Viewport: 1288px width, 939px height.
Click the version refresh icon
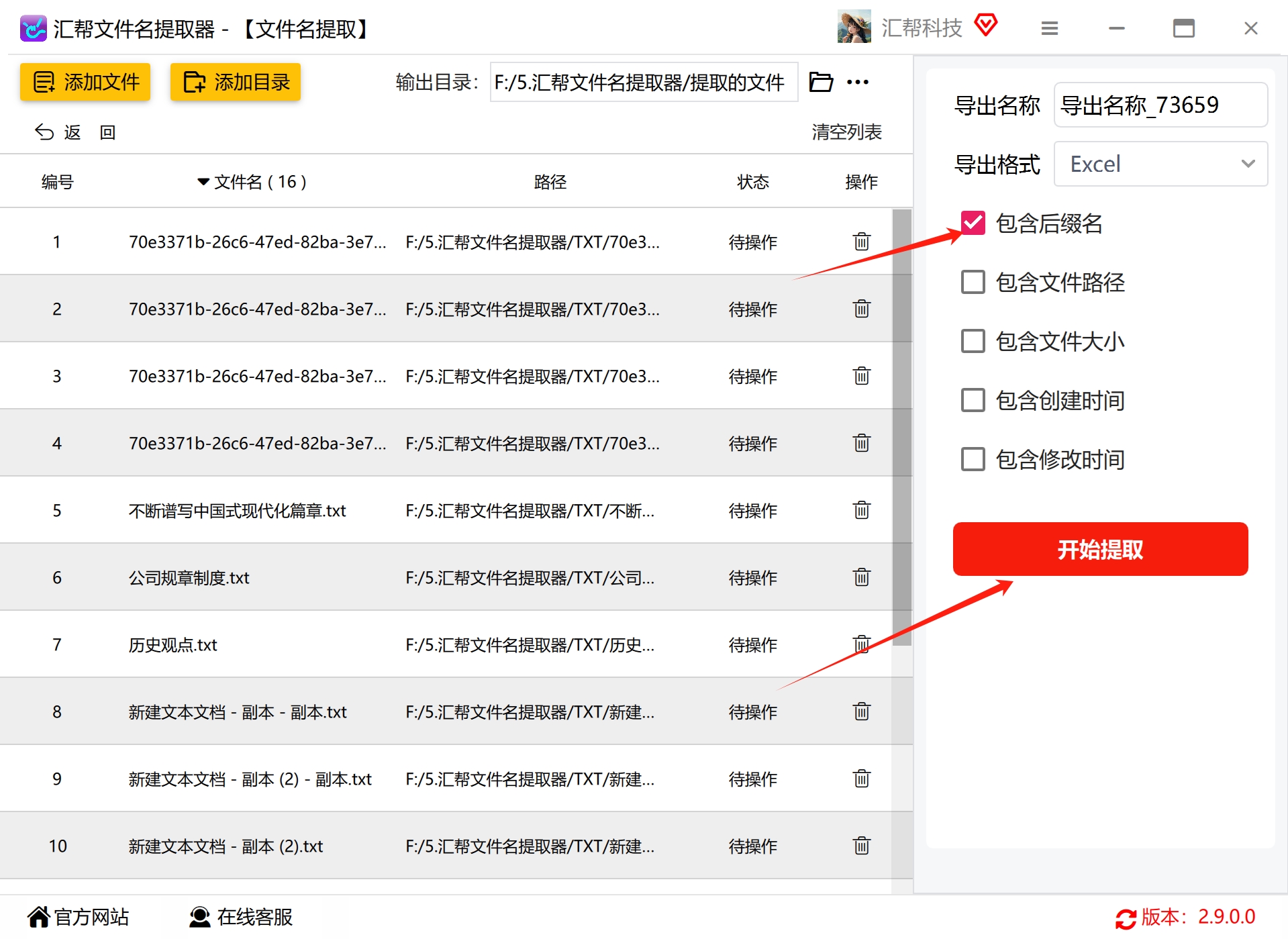(1126, 918)
